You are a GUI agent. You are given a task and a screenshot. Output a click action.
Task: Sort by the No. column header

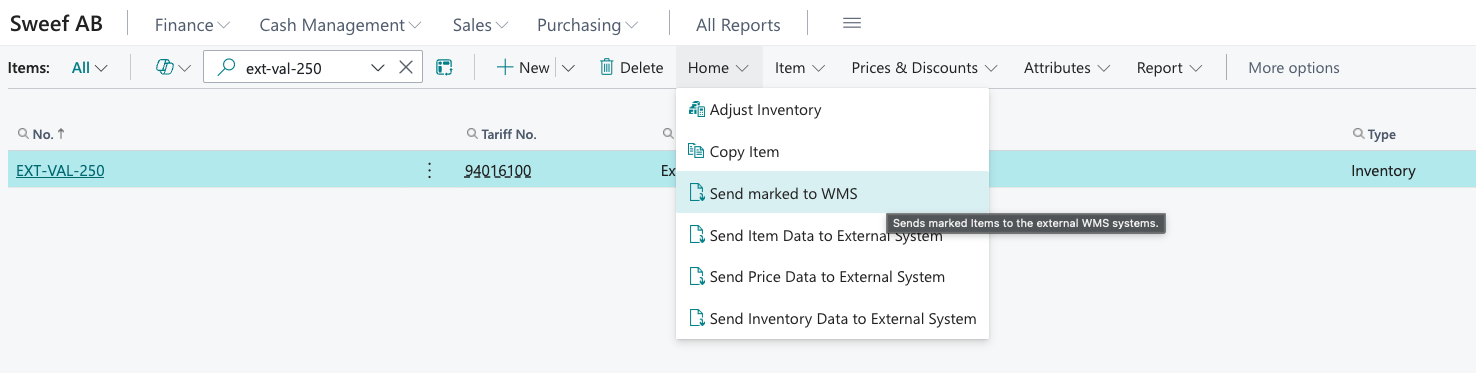pos(42,134)
